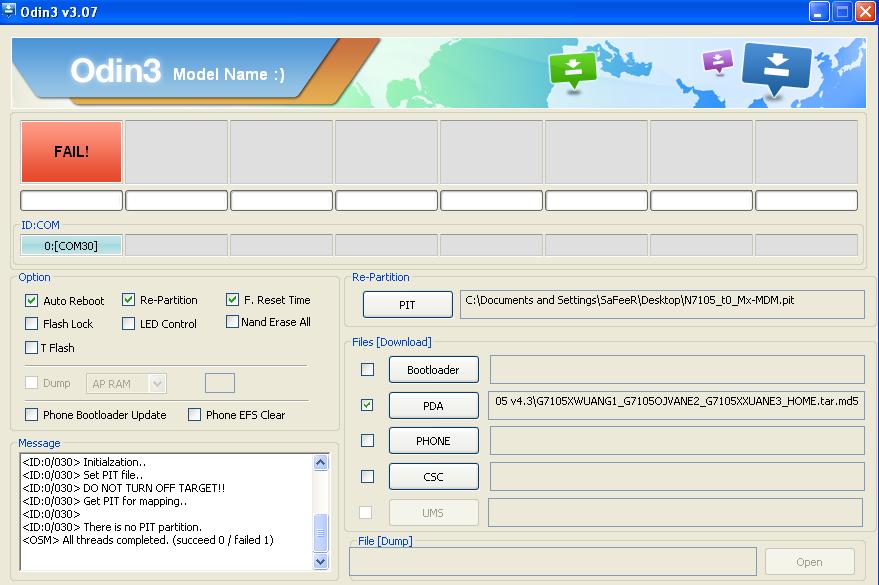Screen dimensions: 879x585
Task: Uncheck the Re-Partition option
Action: [128, 300]
